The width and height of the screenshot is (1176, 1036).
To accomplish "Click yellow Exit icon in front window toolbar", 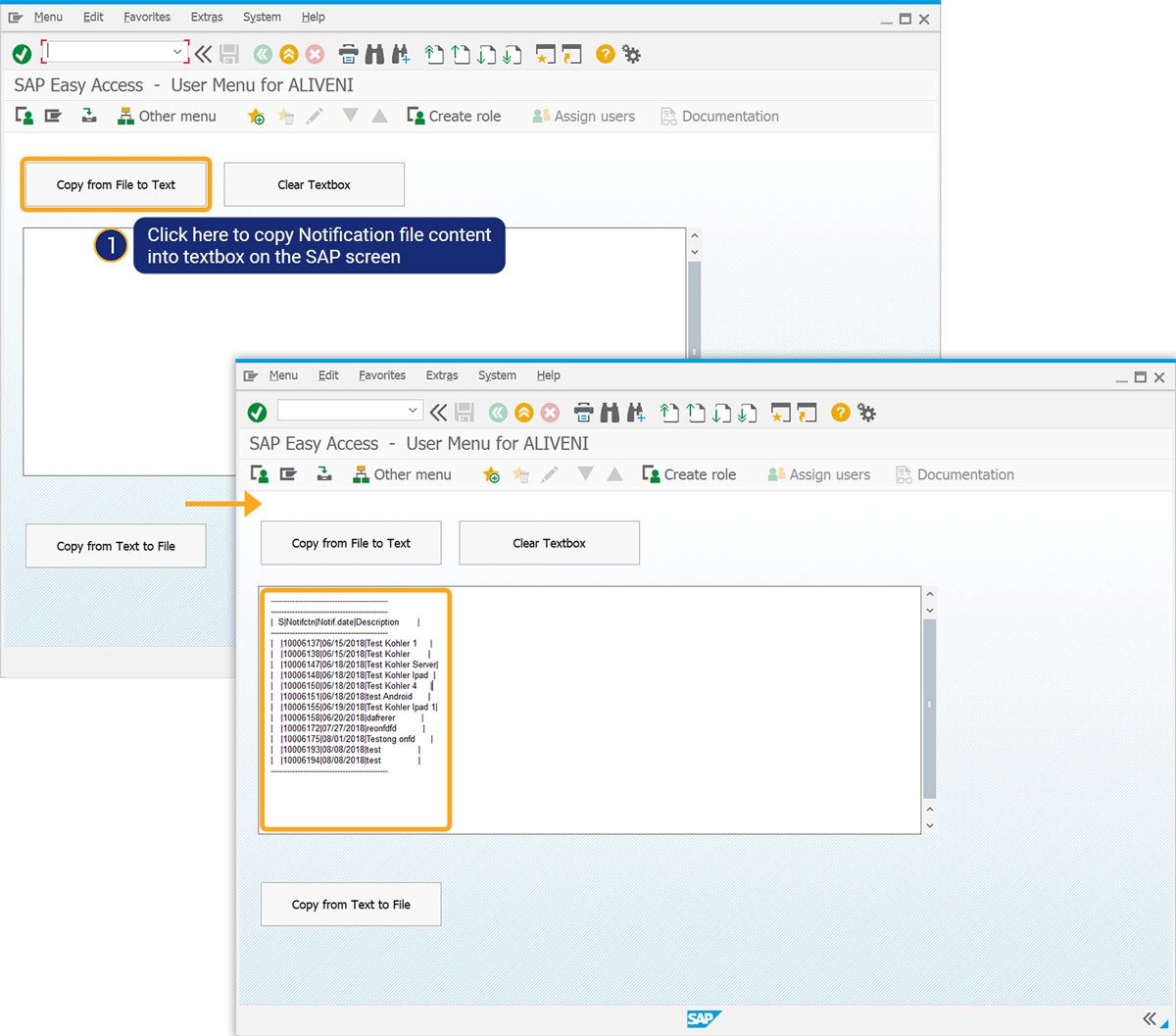I will pos(524,413).
